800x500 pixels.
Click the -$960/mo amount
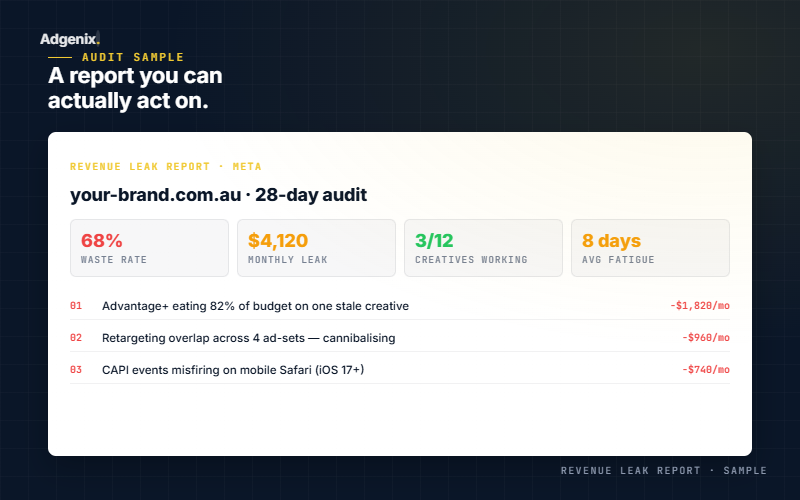(x=706, y=338)
